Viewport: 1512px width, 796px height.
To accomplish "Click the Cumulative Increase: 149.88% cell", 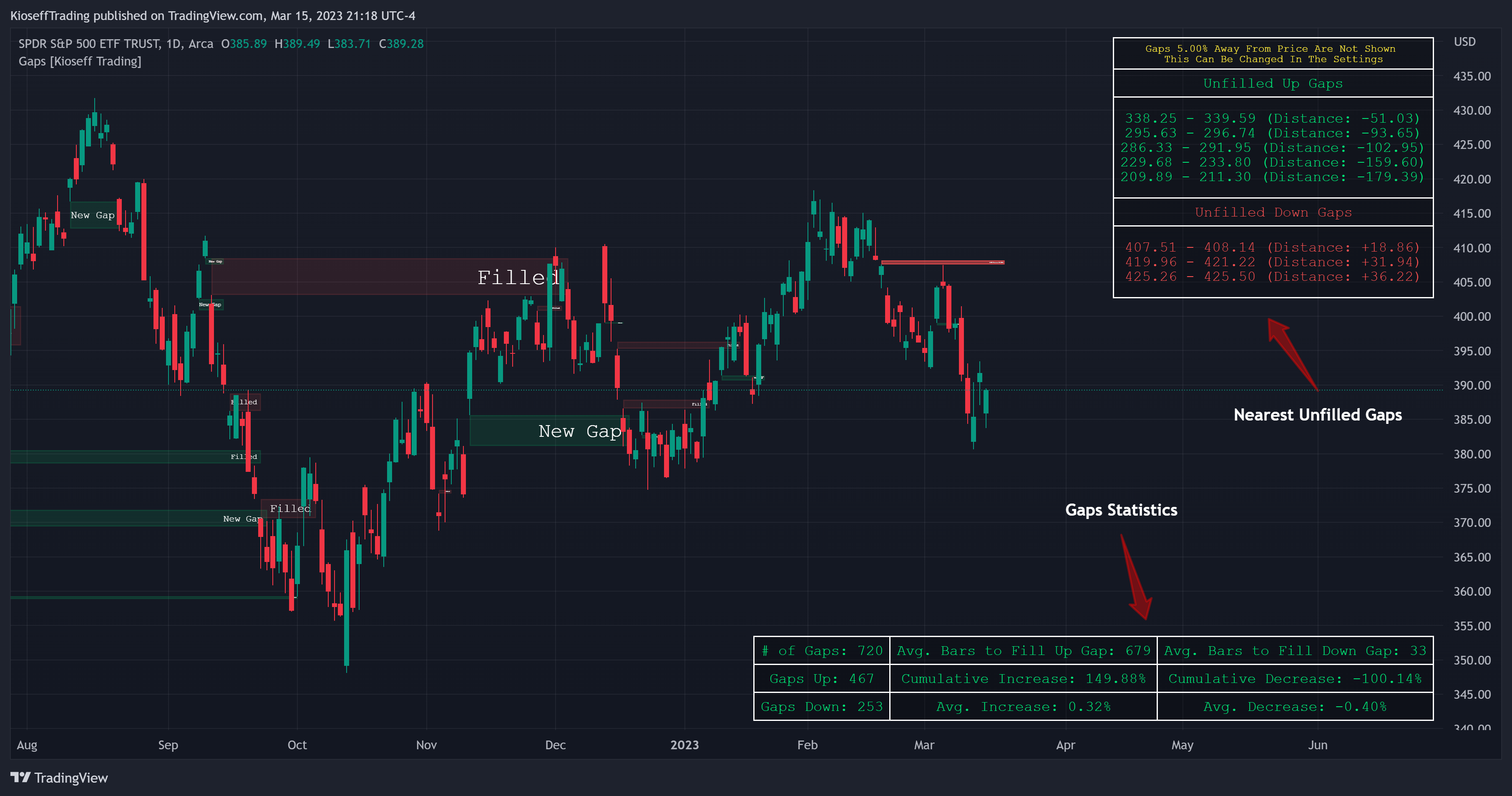I will (x=1023, y=679).
